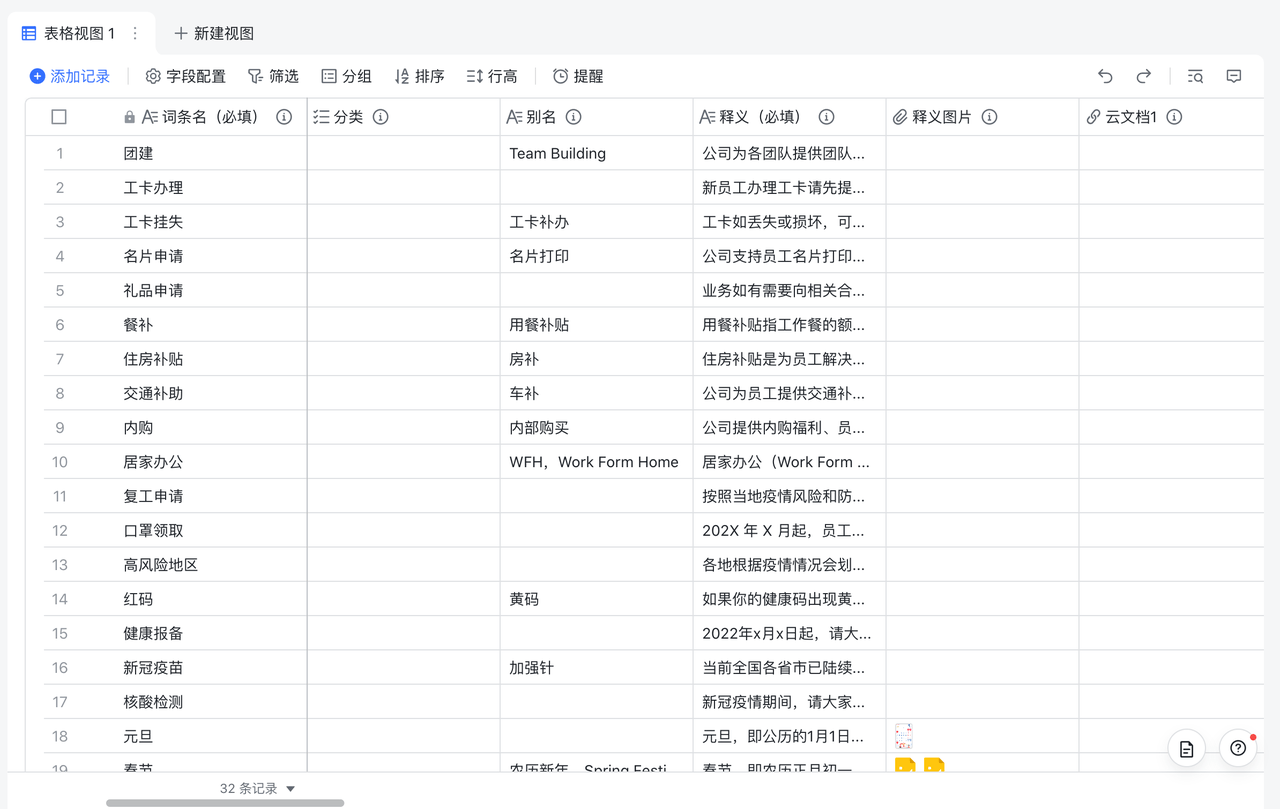Open more options for 表格视图 1
This screenshot has width=1280, height=809.
[135, 34]
